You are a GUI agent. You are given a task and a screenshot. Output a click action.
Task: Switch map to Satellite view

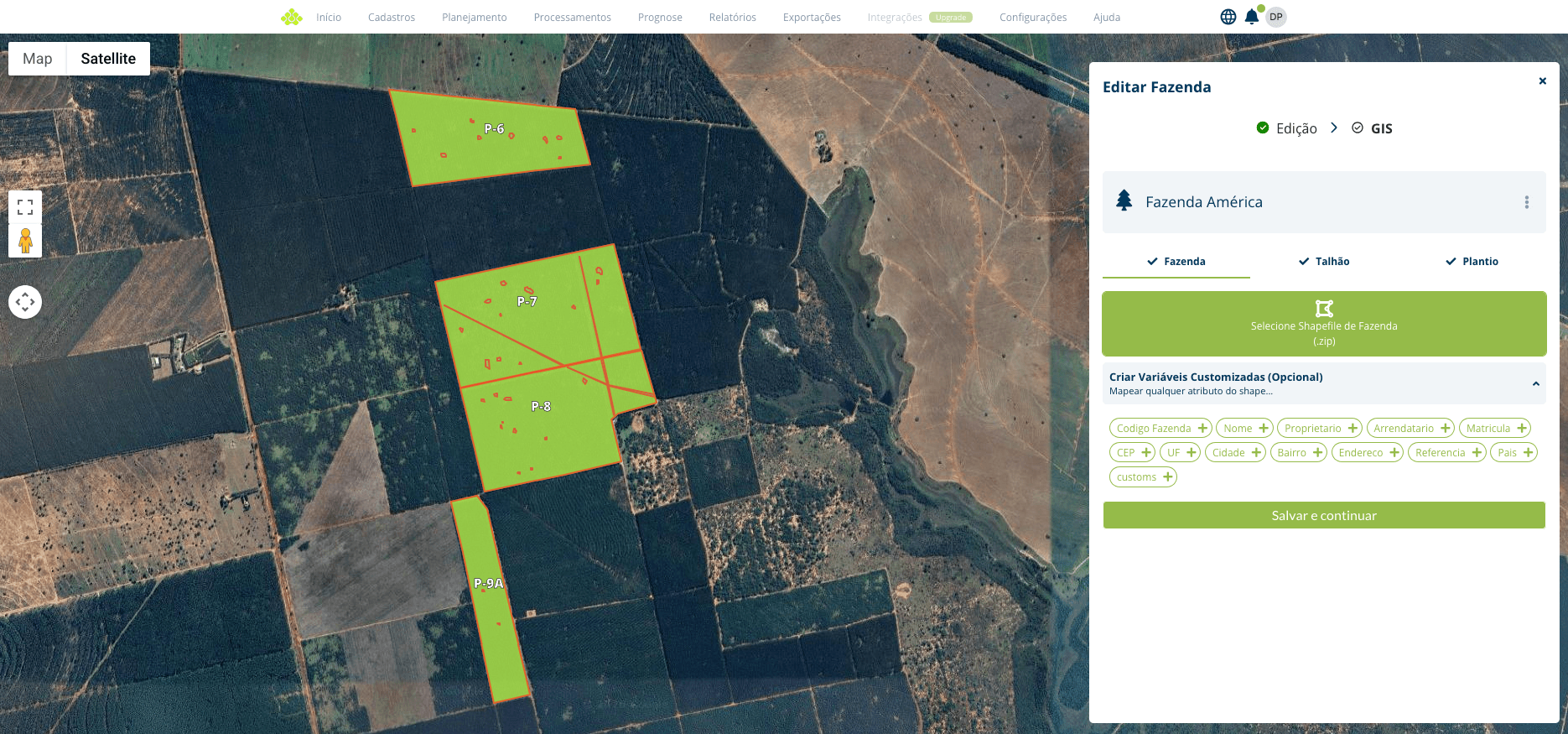(108, 59)
